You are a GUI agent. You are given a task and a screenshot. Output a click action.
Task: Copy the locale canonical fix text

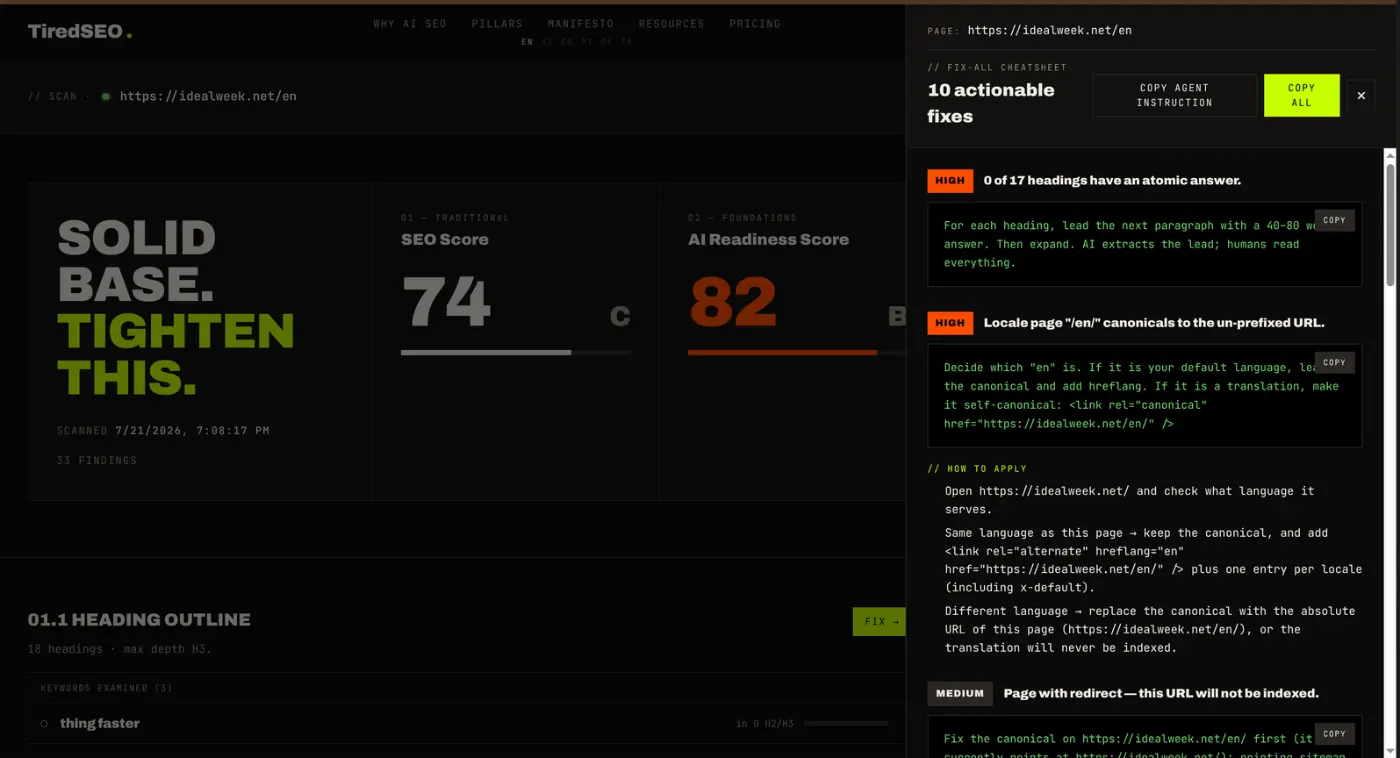tap(1334, 362)
